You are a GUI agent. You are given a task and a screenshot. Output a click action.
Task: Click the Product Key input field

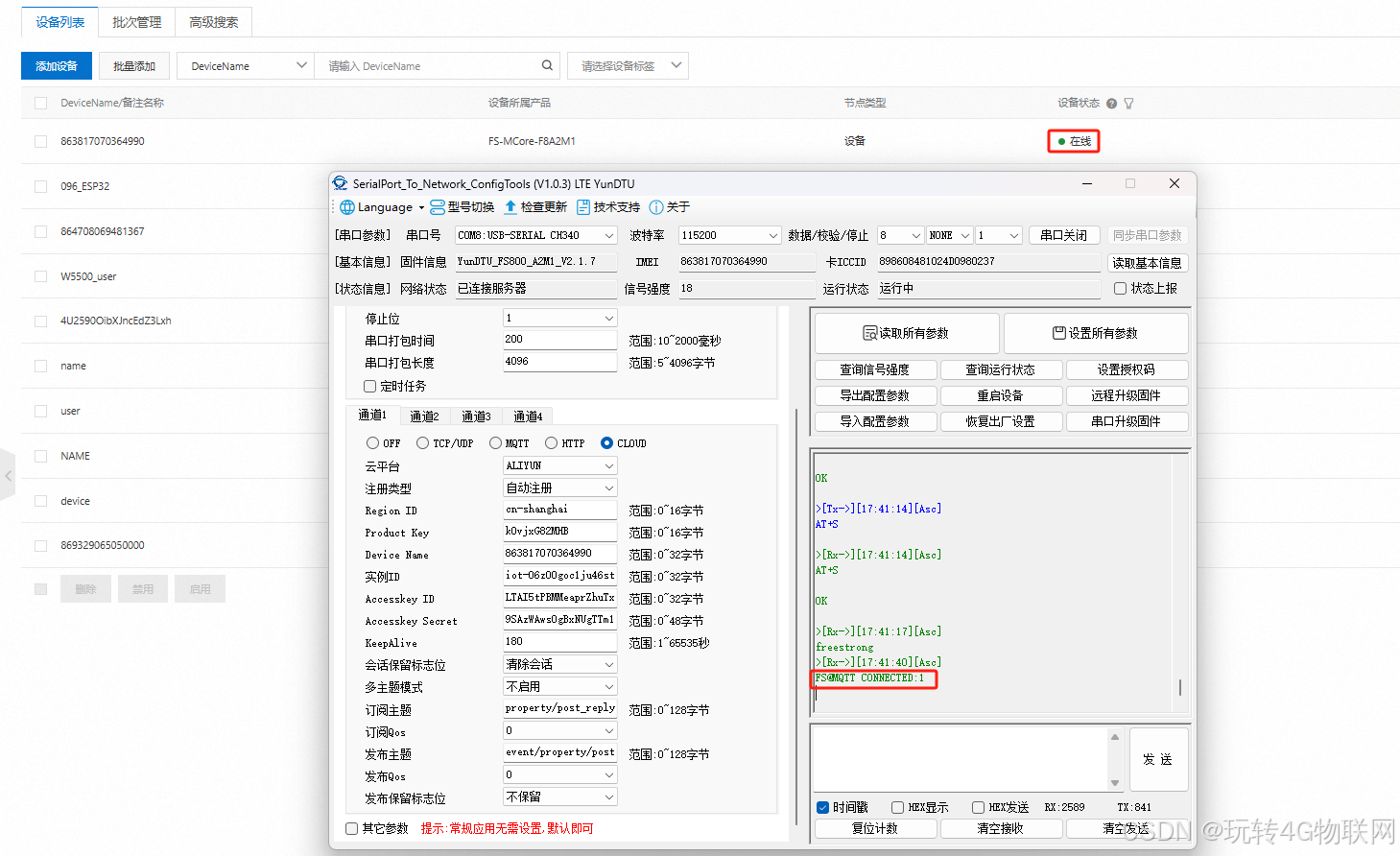tap(559, 532)
